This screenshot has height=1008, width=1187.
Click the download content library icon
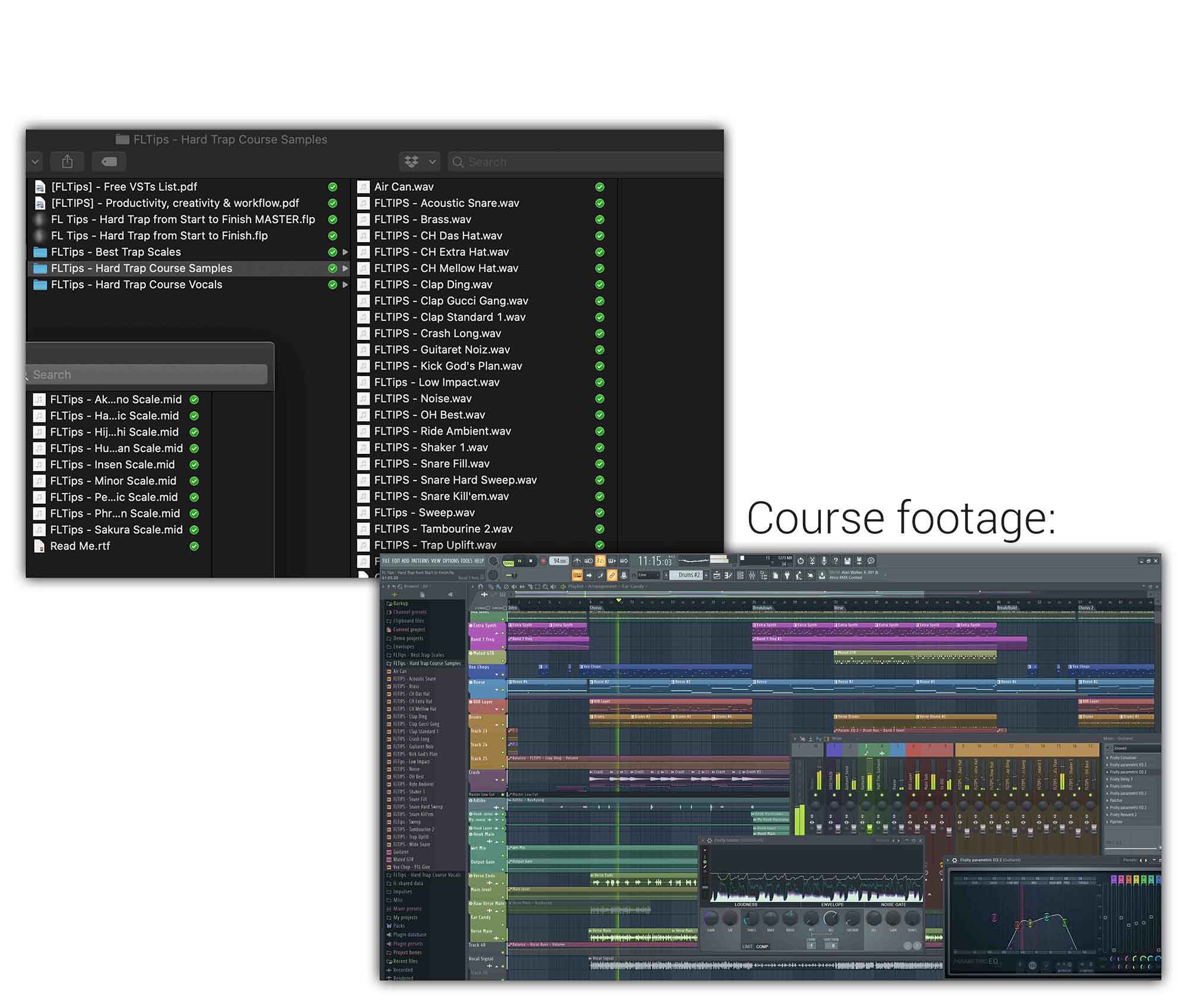tap(823, 575)
